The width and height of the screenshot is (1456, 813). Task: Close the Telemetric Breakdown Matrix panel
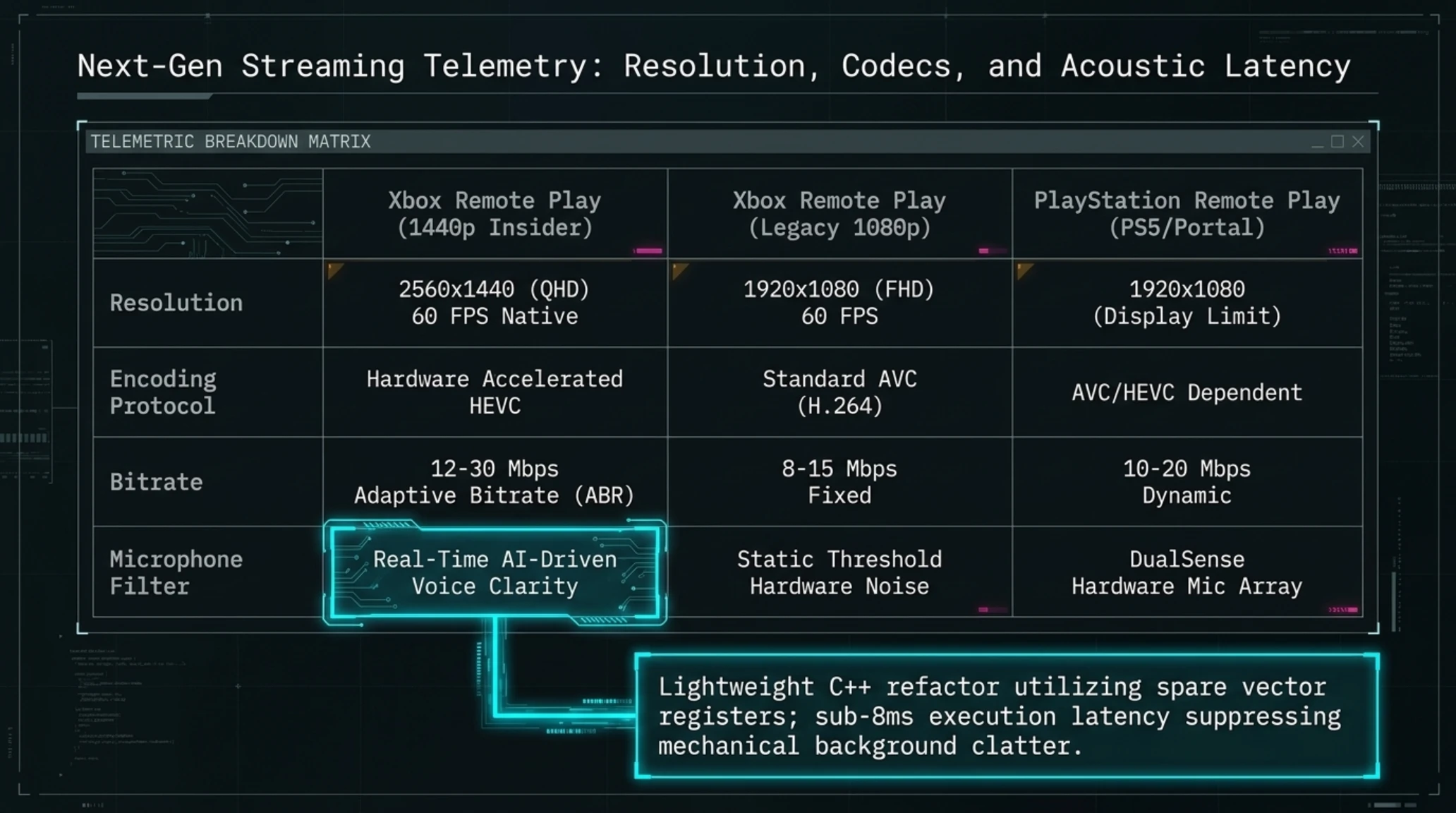click(1358, 142)
